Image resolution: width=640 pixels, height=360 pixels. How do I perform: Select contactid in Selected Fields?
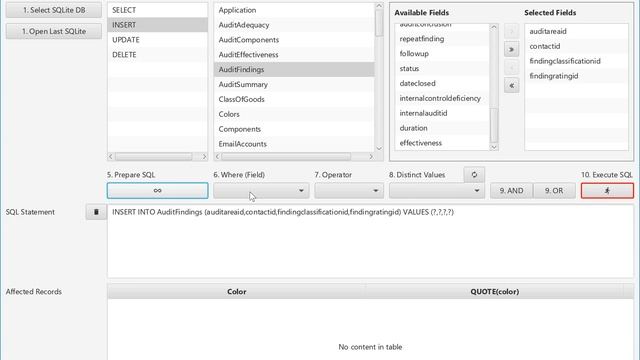(x=576, y=46)
